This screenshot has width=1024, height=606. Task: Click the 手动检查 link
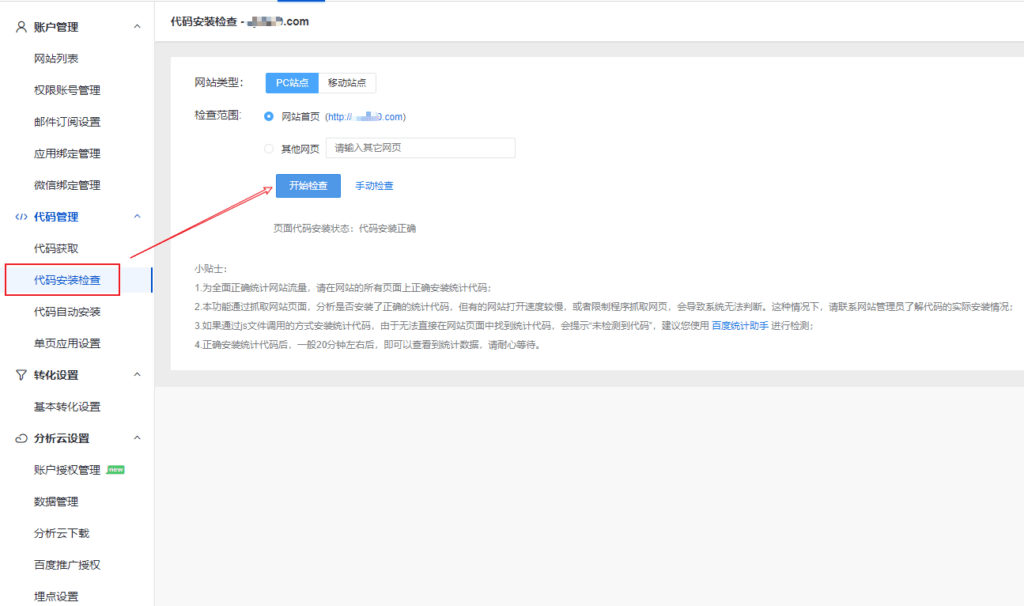pyautogui.click(x=374, y=186)
